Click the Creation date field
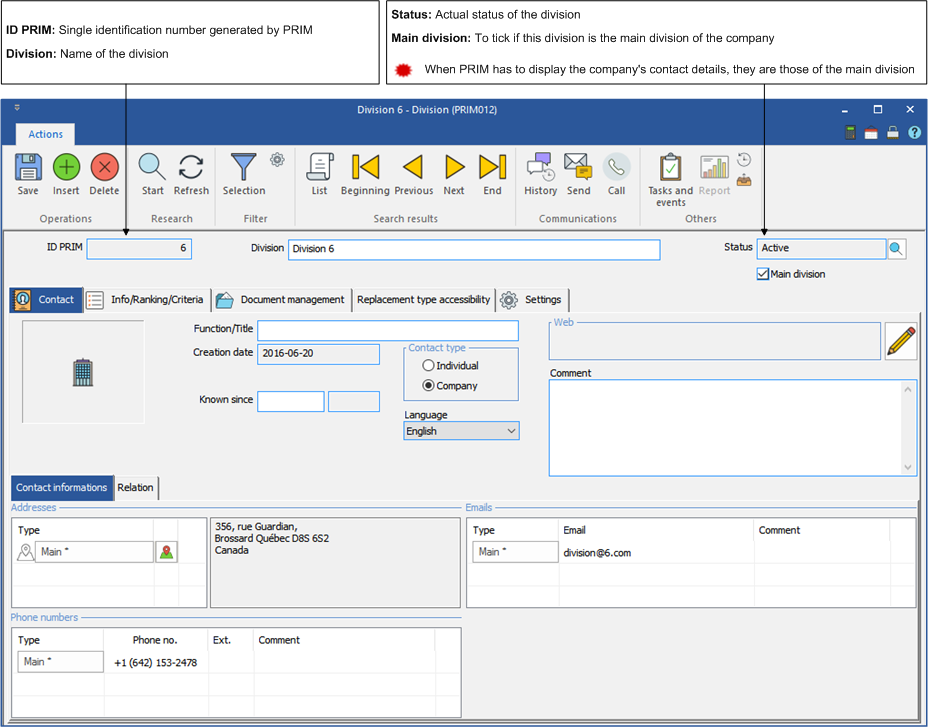928x727 pixels. [318, 354]
